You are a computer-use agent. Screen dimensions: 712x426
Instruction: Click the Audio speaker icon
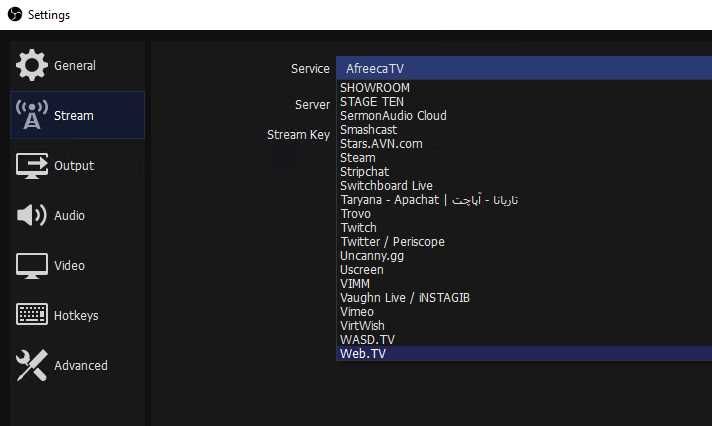pyautogui.click(x=32, y=216)
